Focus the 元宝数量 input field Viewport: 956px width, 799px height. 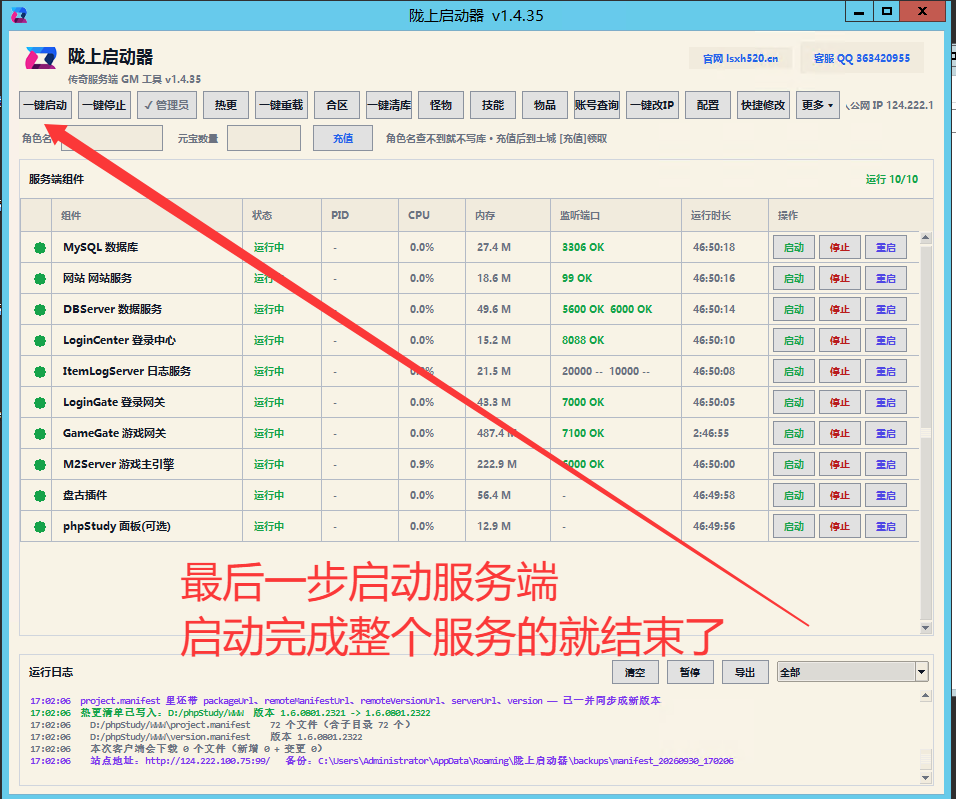point(264,138)
